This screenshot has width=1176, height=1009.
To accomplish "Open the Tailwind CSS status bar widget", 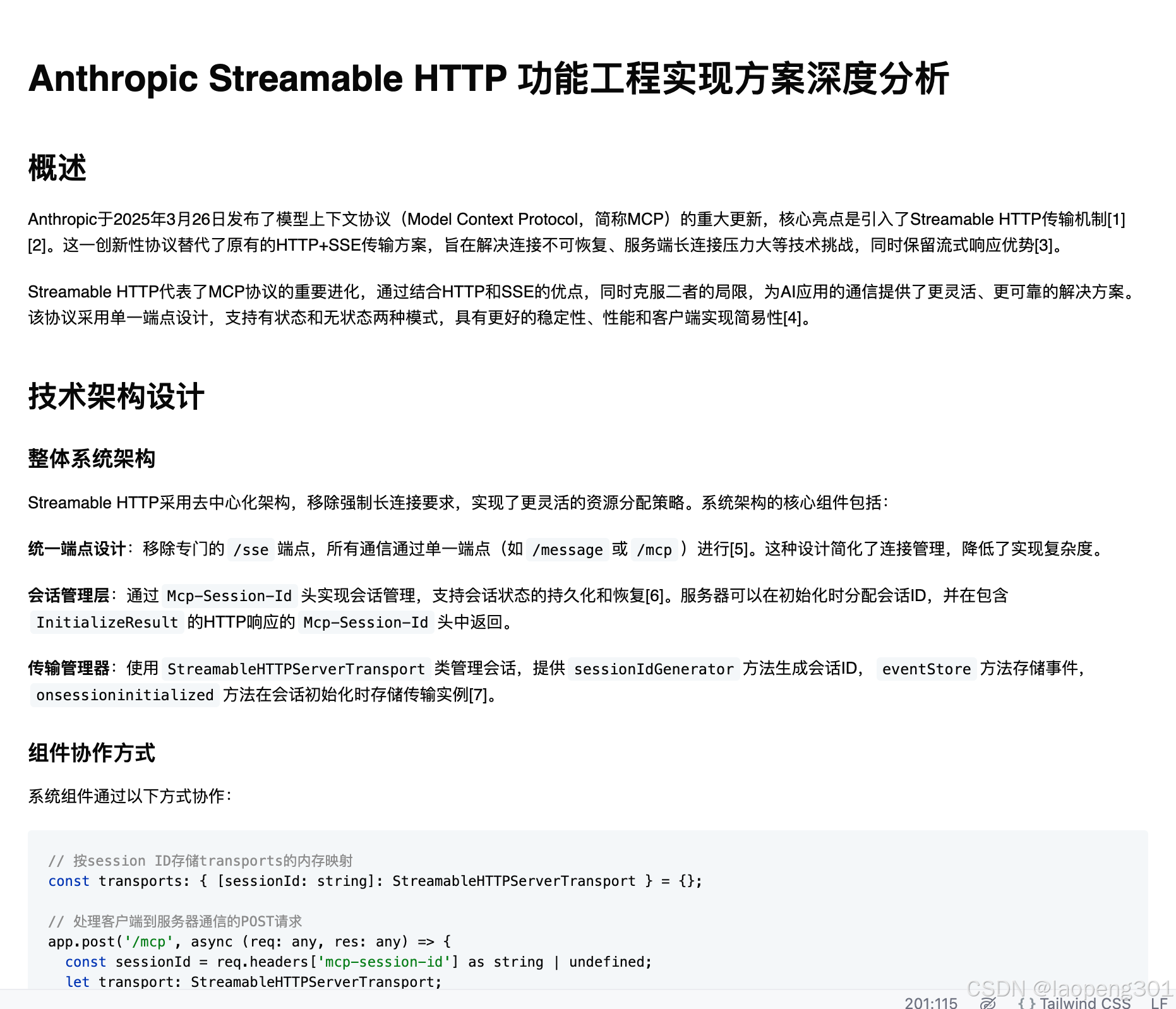I will 1074,1003.
